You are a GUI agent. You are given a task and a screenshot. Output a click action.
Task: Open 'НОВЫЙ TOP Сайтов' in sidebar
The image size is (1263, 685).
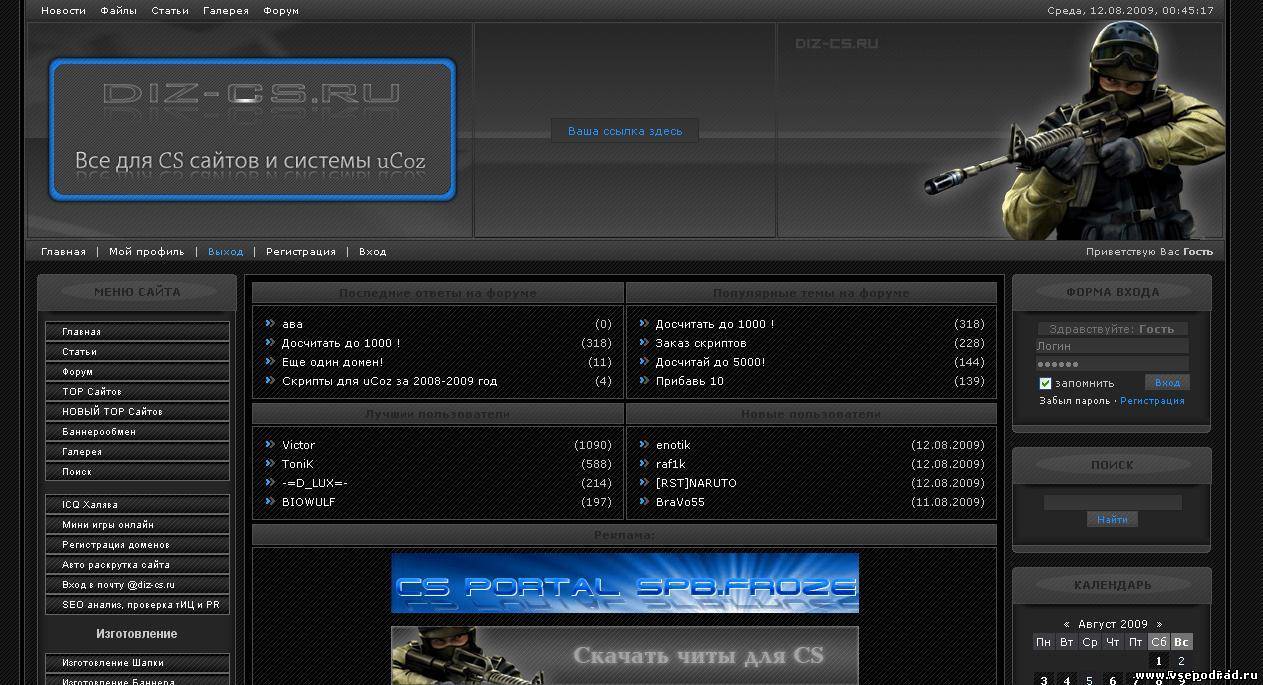click(137, 411)
